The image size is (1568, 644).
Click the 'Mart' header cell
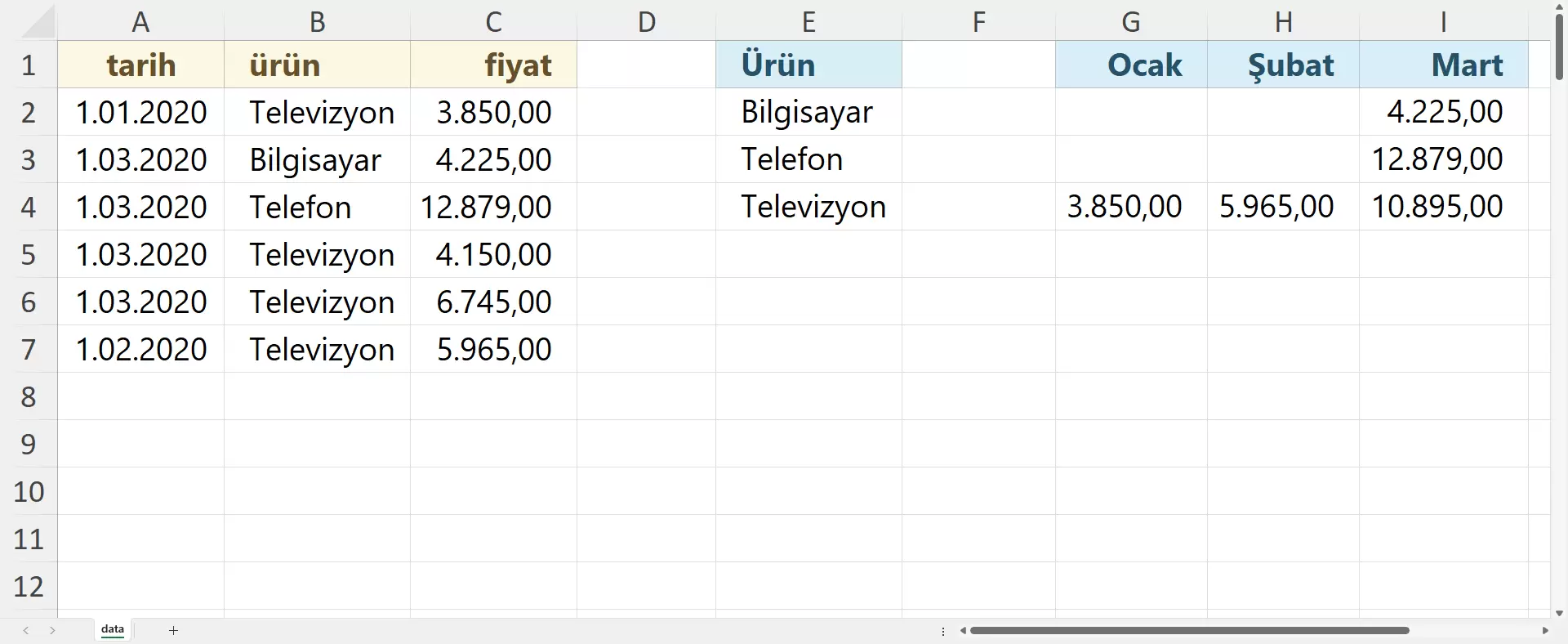[1443, 65]
